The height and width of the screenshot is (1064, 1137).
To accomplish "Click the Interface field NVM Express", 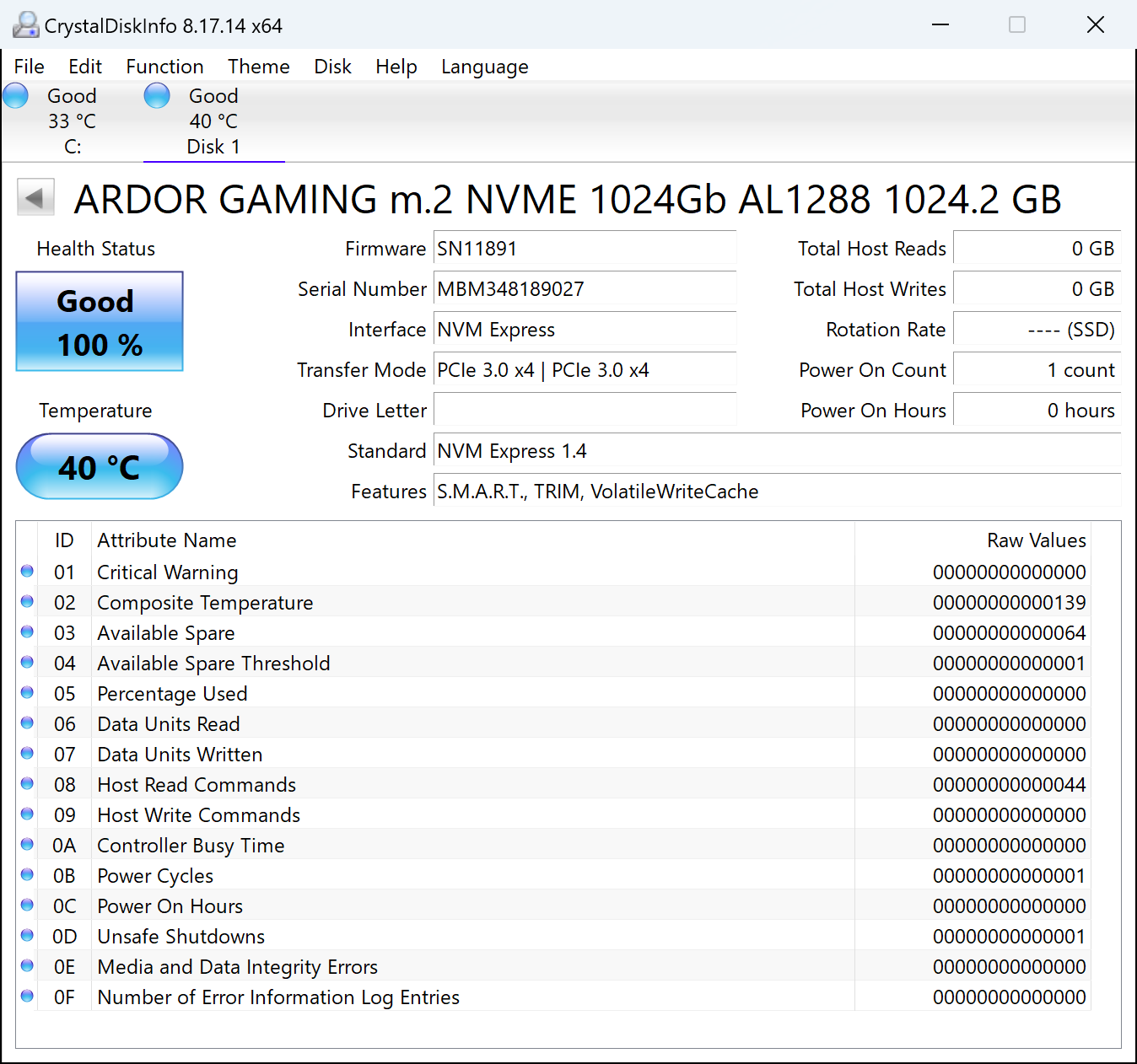I will pos(585,330).
